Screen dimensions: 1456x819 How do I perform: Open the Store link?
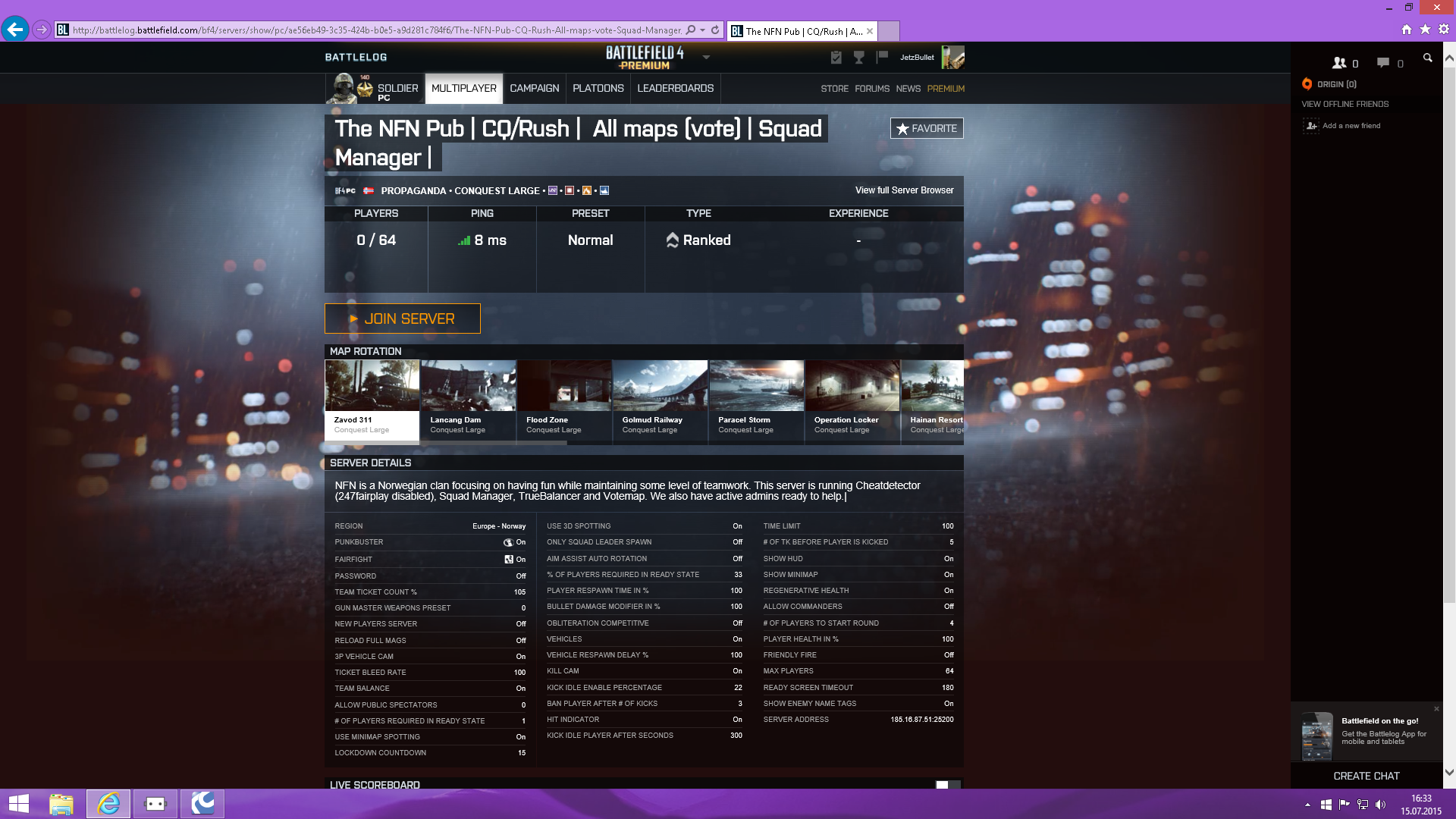834,89
